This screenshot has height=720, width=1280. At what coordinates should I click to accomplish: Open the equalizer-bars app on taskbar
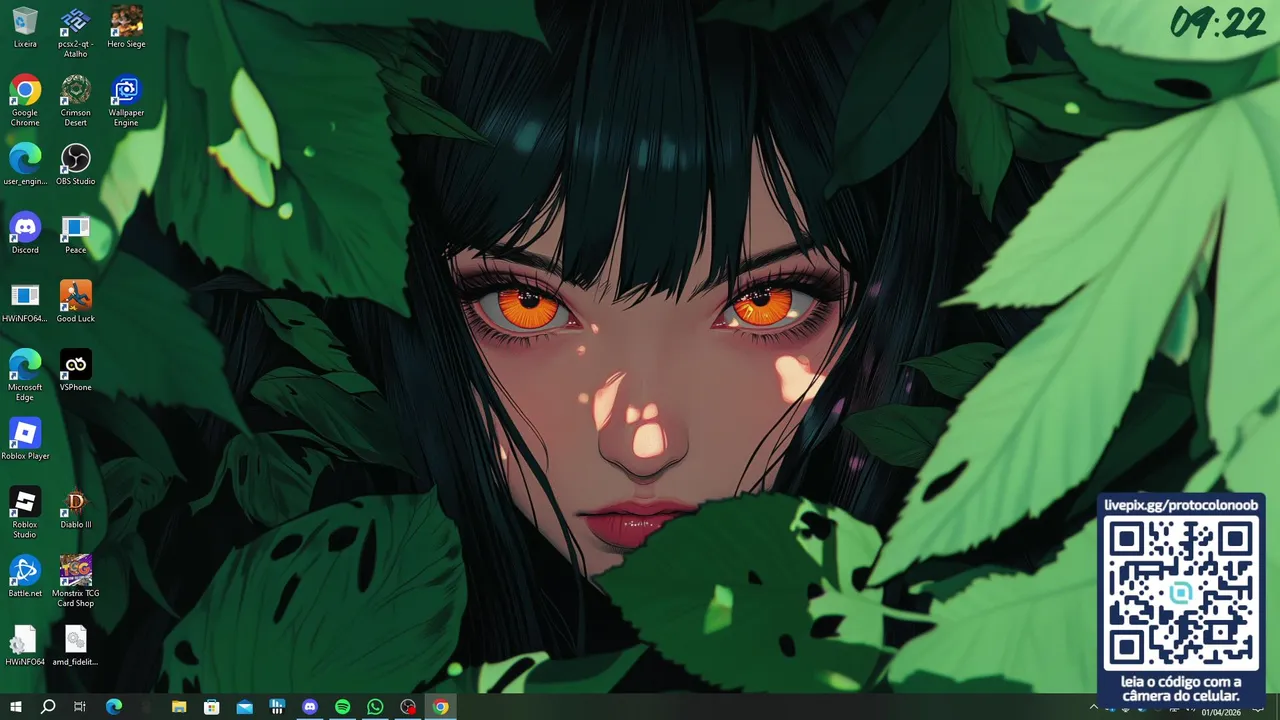click(x=277, y=707)
